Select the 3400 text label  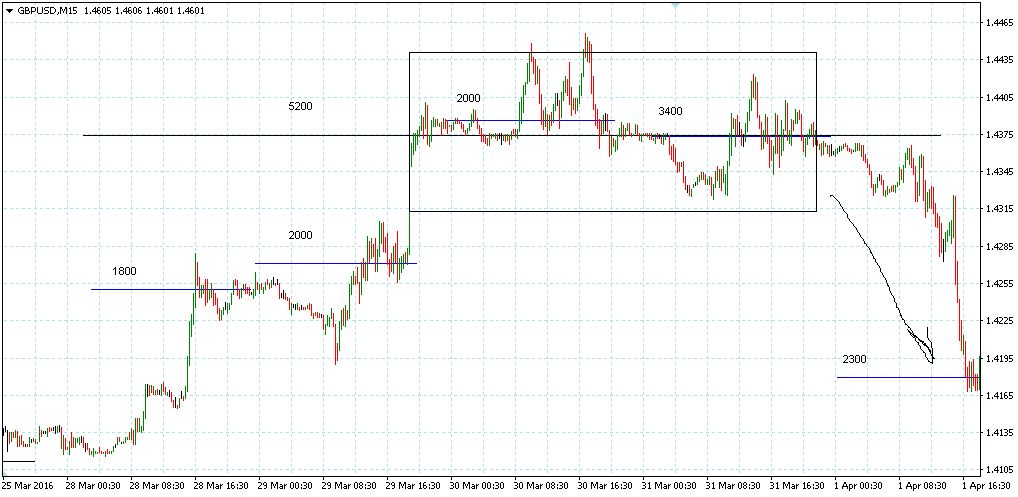670,112
